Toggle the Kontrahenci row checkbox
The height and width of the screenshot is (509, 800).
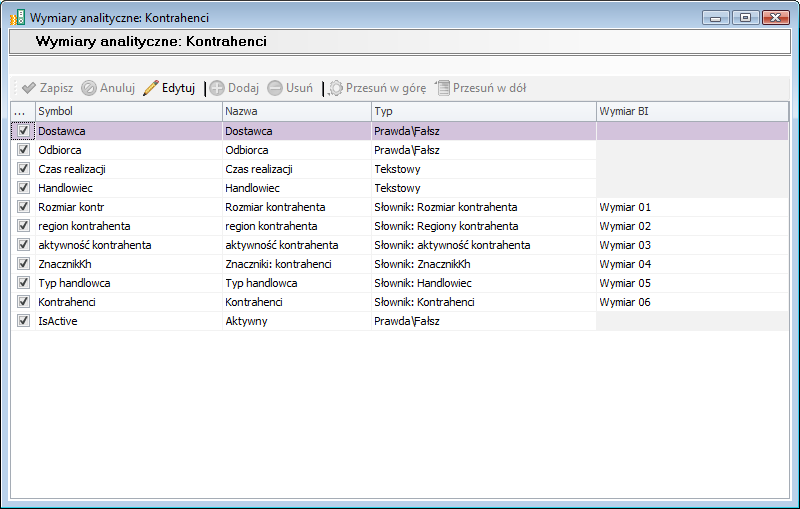[x=23, y=301]
